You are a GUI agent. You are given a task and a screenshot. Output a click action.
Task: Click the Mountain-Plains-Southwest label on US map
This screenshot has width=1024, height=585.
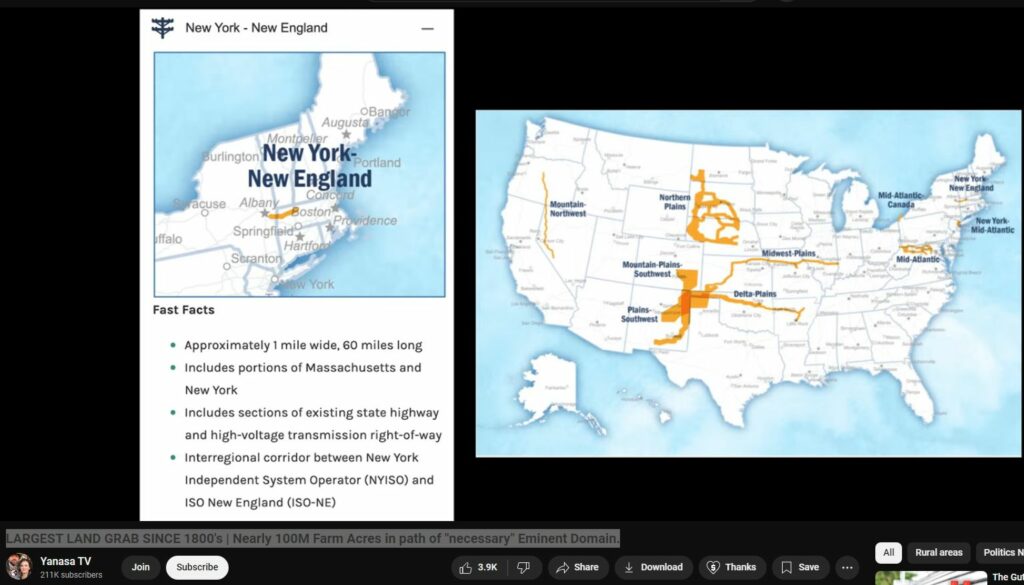coord(652,270)
